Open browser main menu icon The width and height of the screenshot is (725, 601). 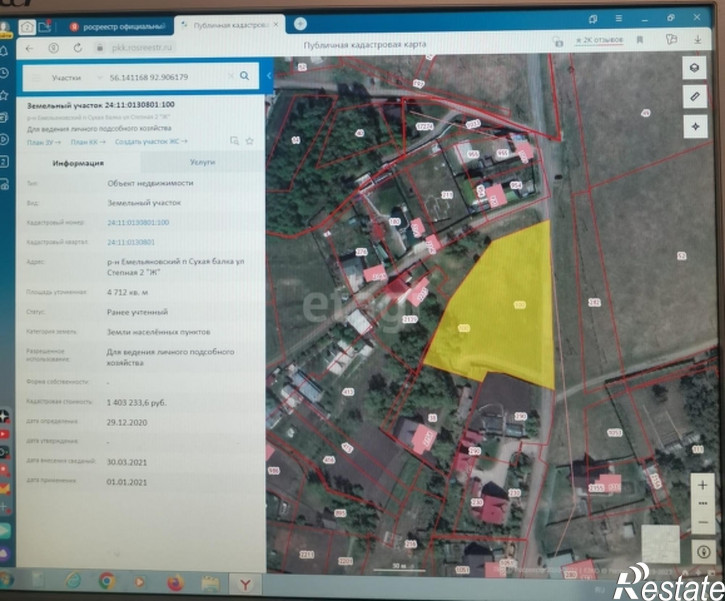(x=619, y=18)
